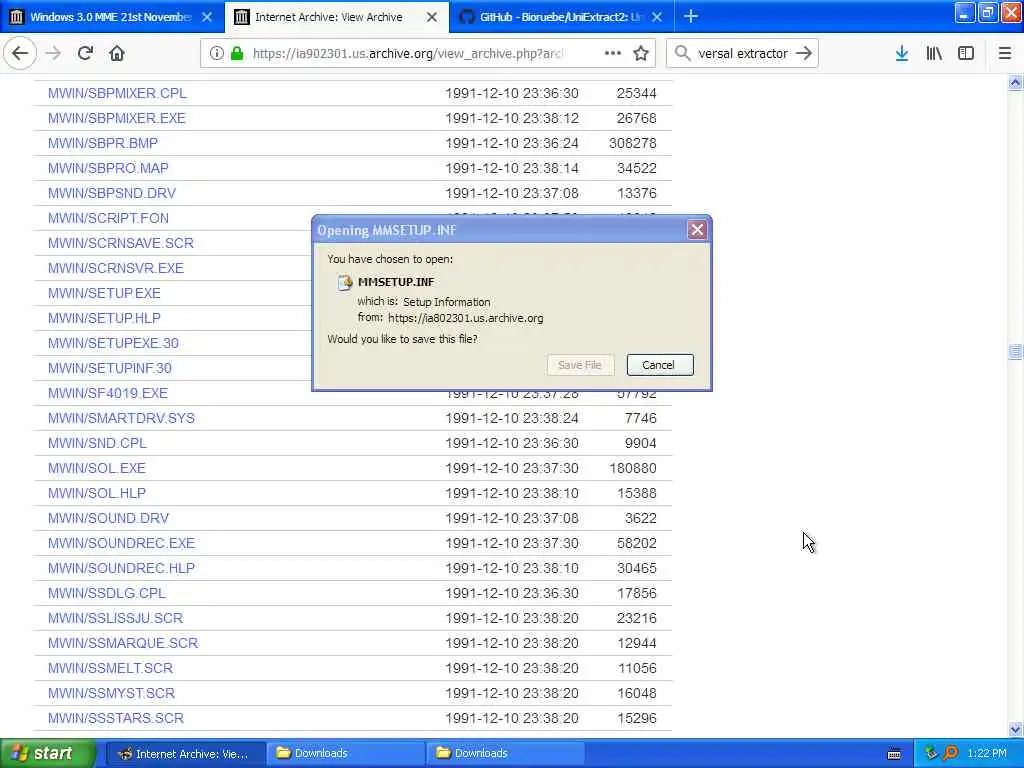
Task: Select the Internet Archive View Archive tab
Action: pos(337,17)
